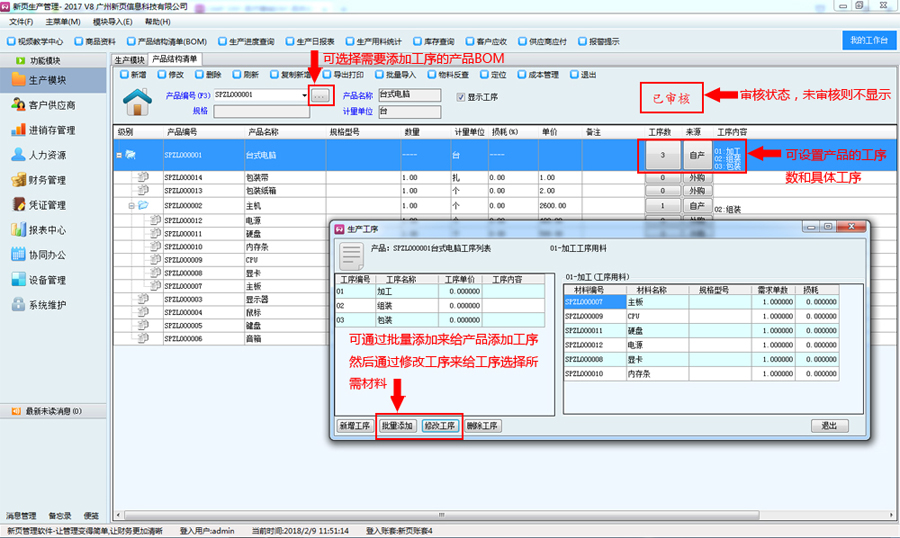Viewport: 900px width, 538px height.
Task: Click the 我的工作台 button
Action: (866, 41)
